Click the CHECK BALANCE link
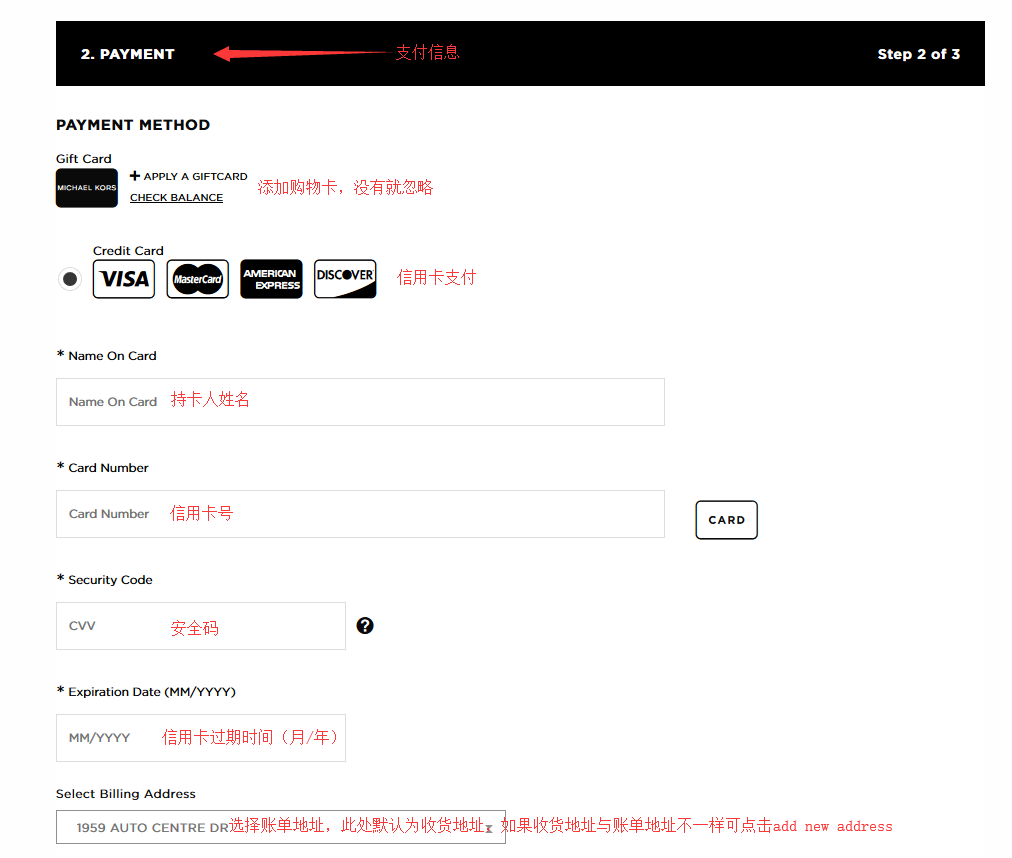 coord(176,198)
